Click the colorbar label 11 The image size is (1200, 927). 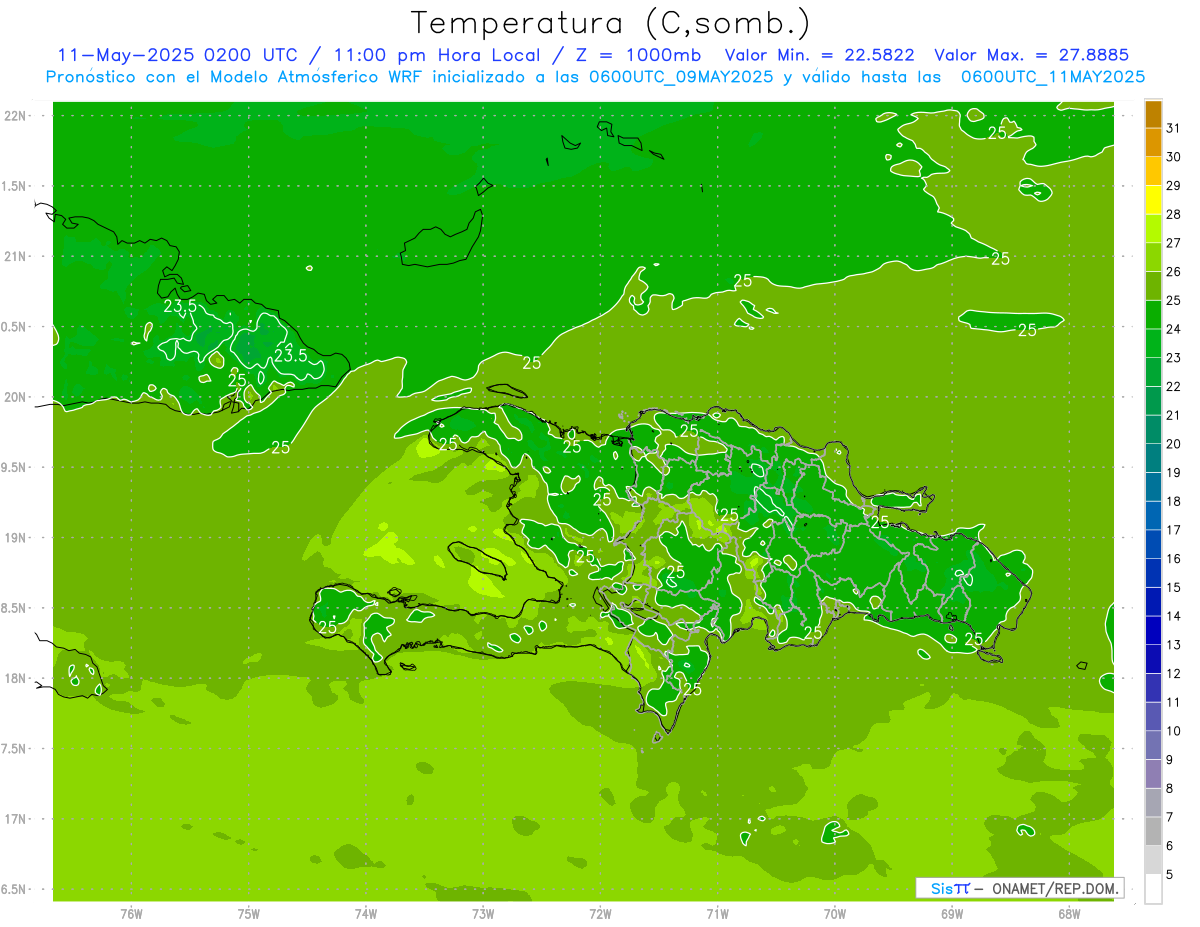[x=1174, y=702]
